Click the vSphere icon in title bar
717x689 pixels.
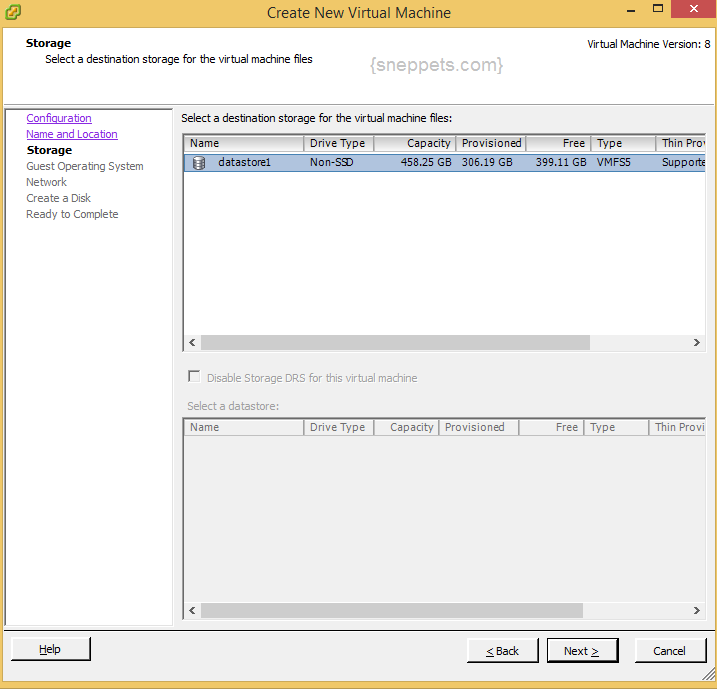point(13,12)
